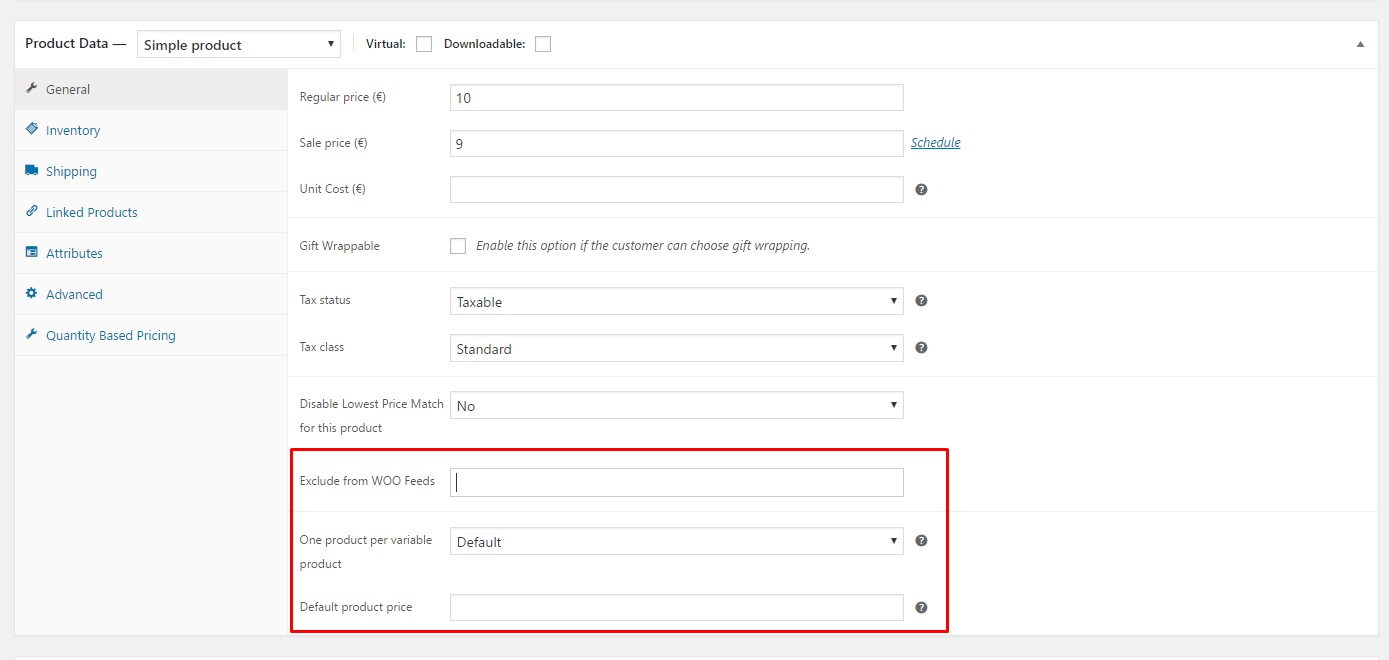Click the chain icon for Linked Products

(x=32, y=212)
